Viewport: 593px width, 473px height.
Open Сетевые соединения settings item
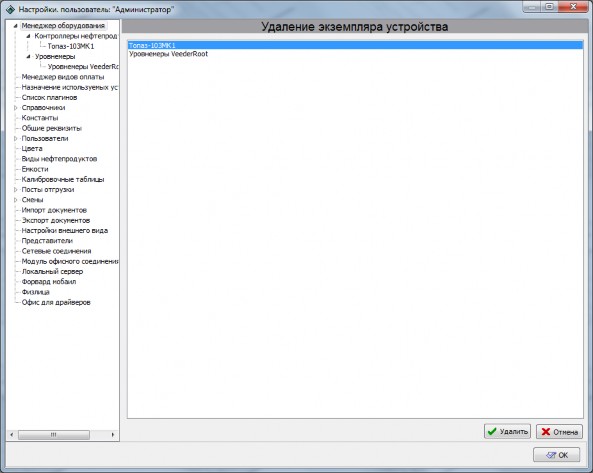tap(56, 251)
